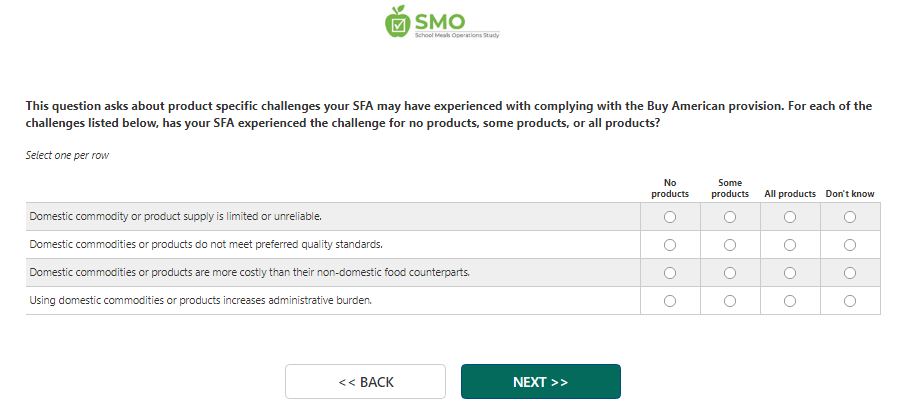
Task: Mark 'Don't know' for limited domestic supply
Action: [x=850, y=216]
